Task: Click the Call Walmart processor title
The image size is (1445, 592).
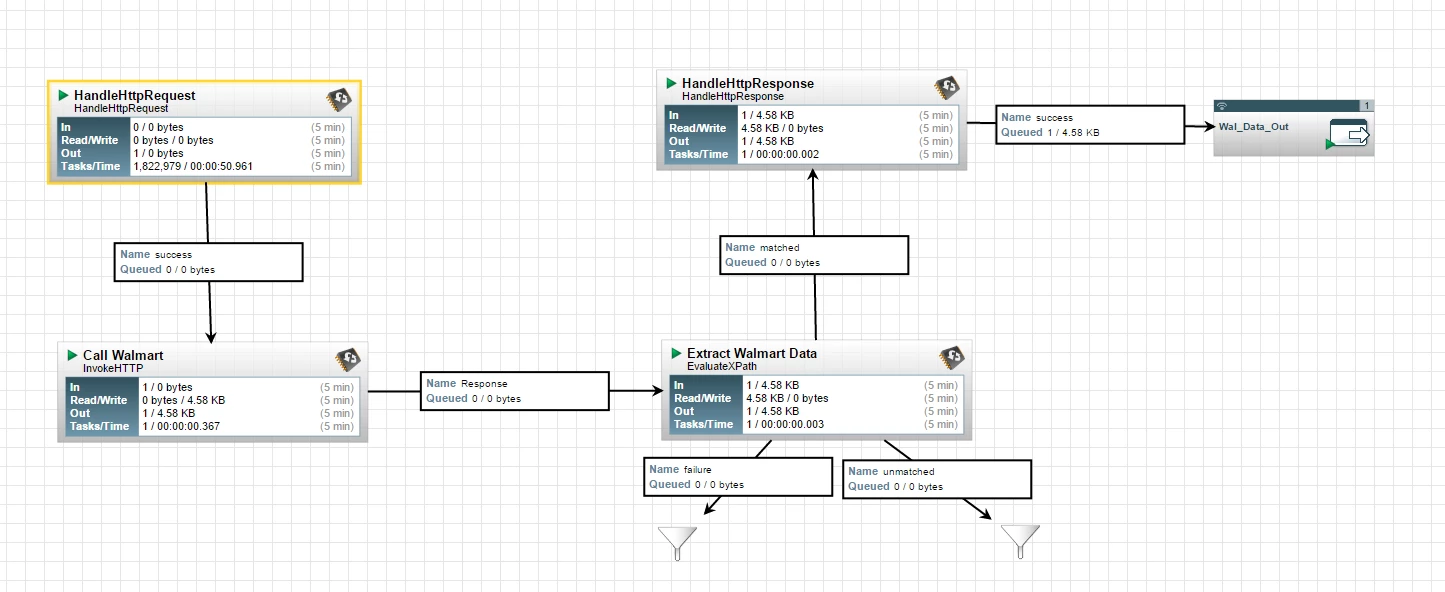Action: click(x=123, y=355)
